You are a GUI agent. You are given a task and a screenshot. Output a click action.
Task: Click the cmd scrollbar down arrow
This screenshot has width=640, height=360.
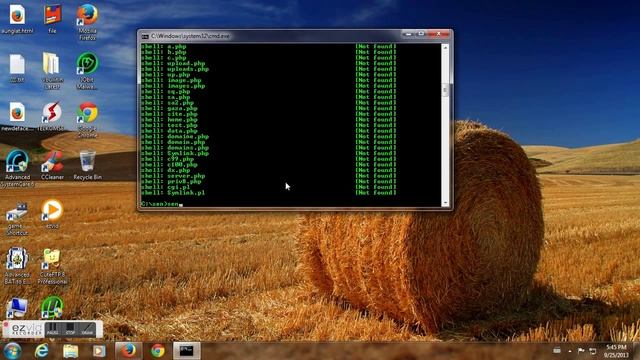pyautogui.click(x=445, y=203)
